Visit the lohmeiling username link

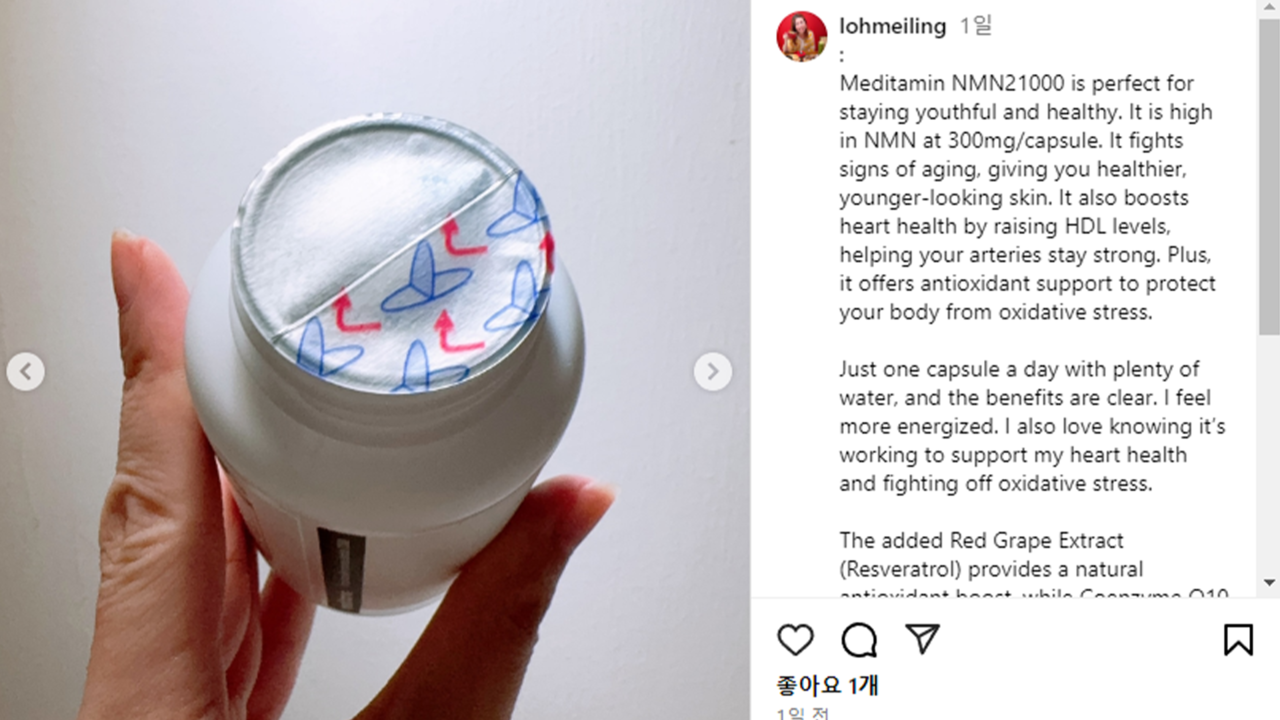pyautogui.click(x=893, y=26)
